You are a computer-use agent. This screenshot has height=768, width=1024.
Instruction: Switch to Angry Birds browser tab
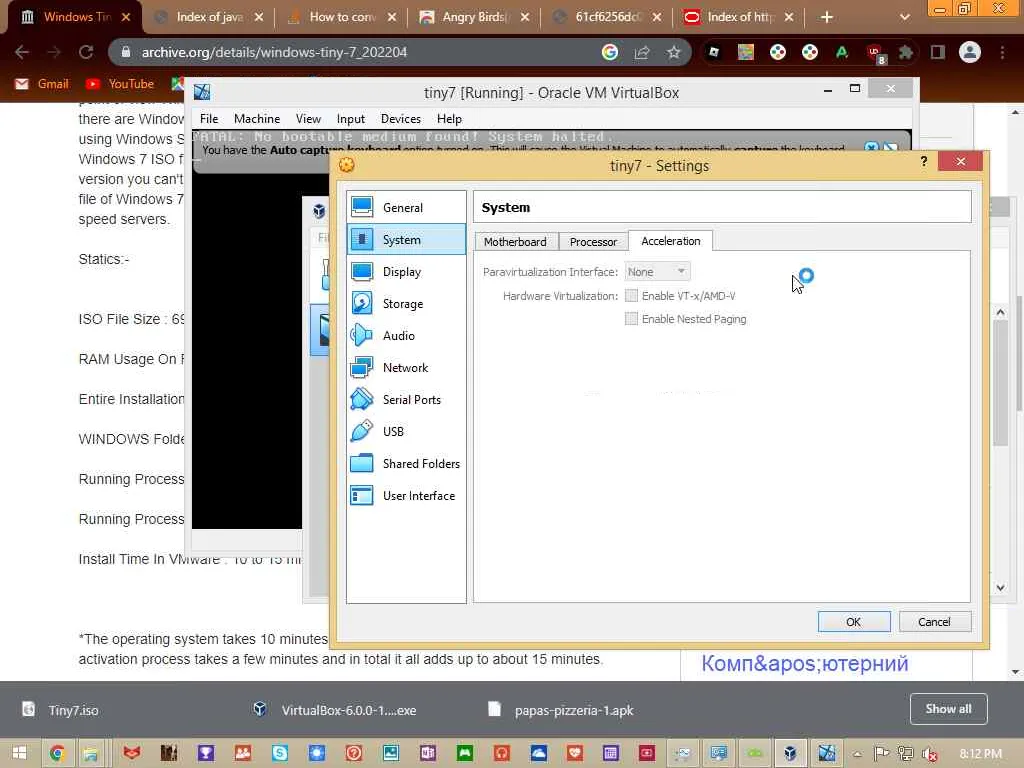475,17
